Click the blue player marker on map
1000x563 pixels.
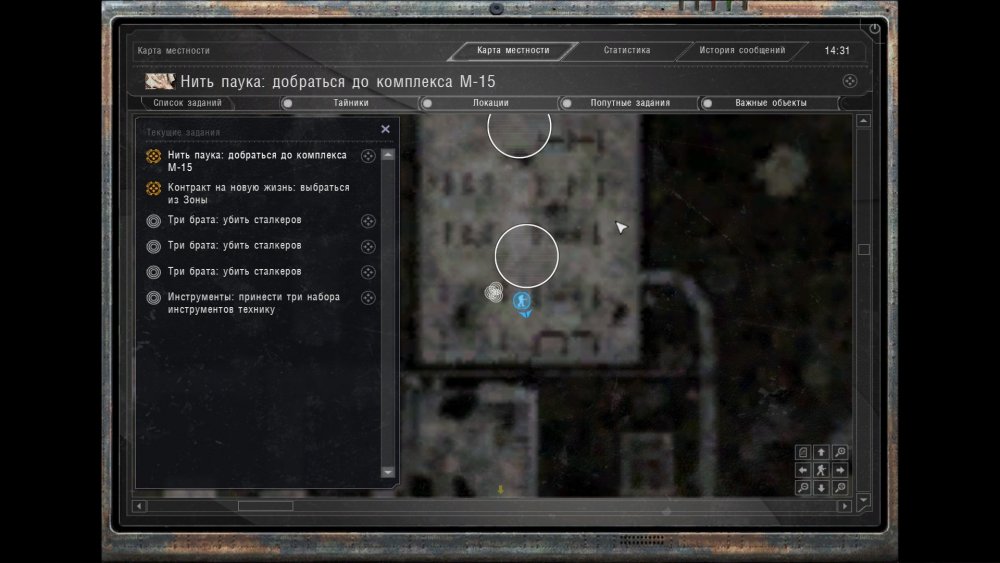pyautogui.click(x=522, y=300)
